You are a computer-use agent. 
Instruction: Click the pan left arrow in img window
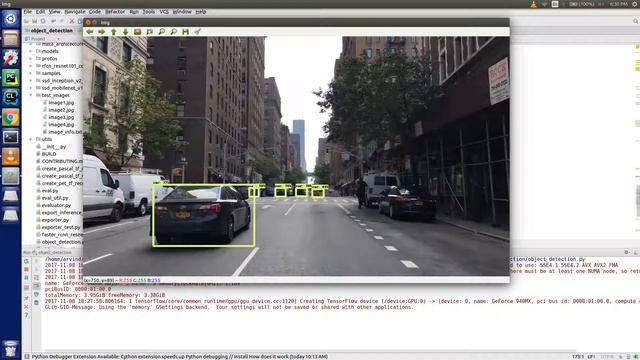pos(89,31)
